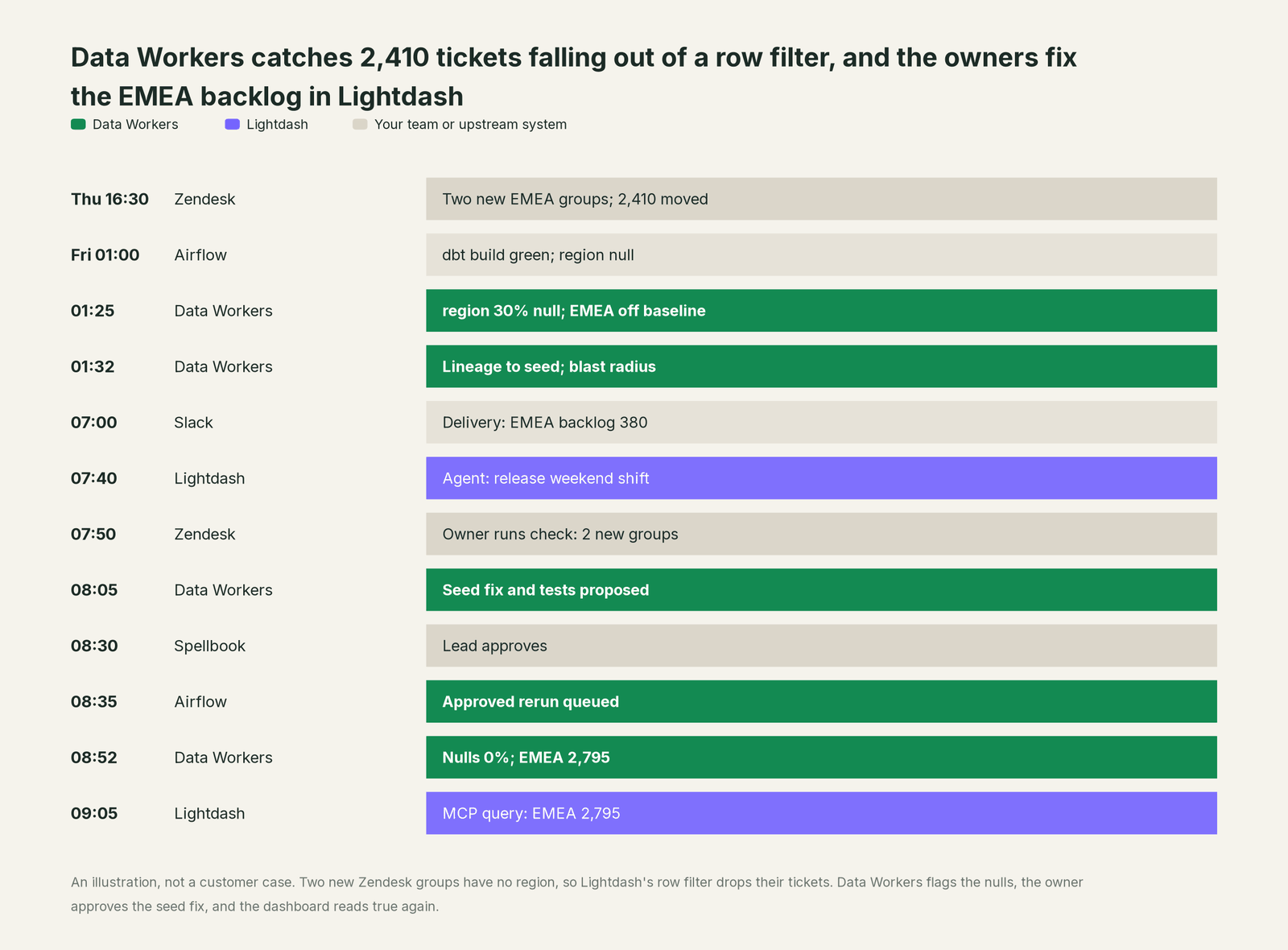Click the 'MCP query: EMEA 2,795' bar

coord(821,813)
